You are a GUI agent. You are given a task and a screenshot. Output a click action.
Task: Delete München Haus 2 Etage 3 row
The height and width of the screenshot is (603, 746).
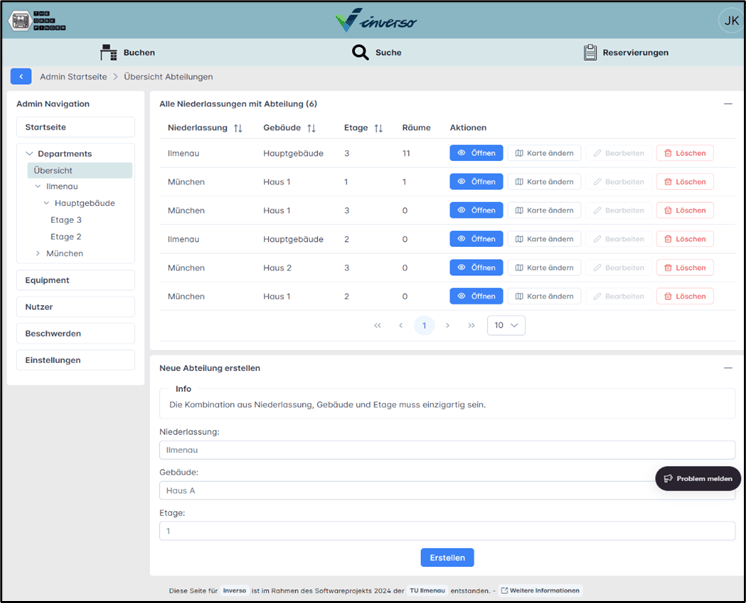pos(685,268)
